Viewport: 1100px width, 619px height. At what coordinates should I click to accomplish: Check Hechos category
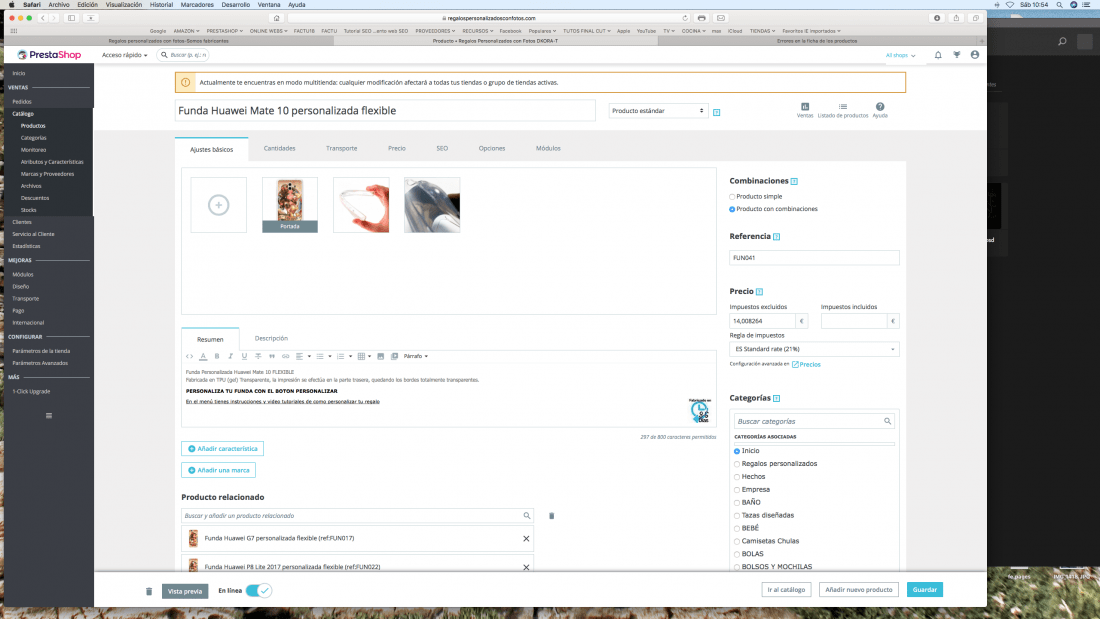click(737, 477)
